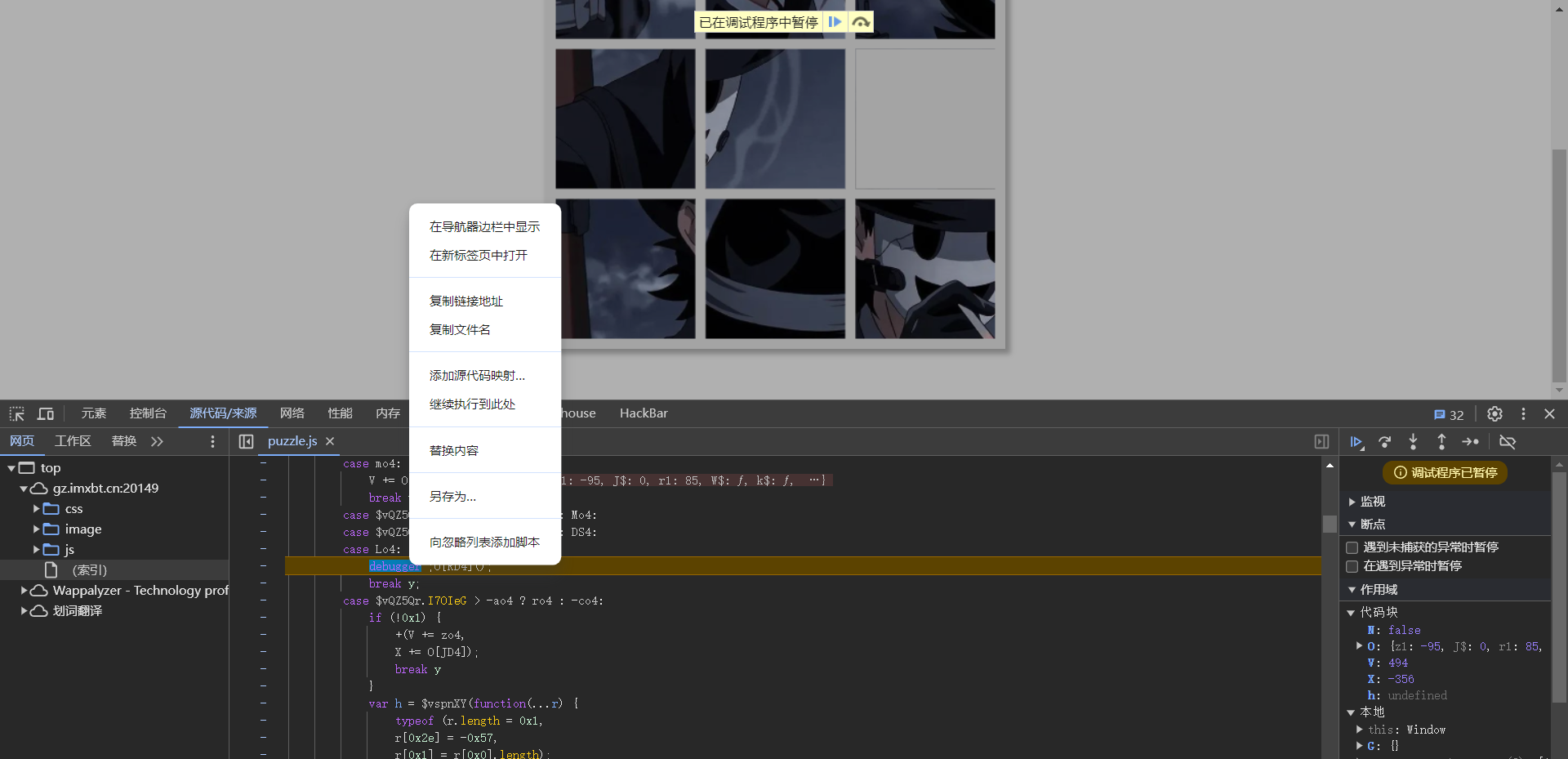This screenshot has height=759, width=1568.
Task: Expand the Watch (监视) section
Action: click(x=1352, y=502)
